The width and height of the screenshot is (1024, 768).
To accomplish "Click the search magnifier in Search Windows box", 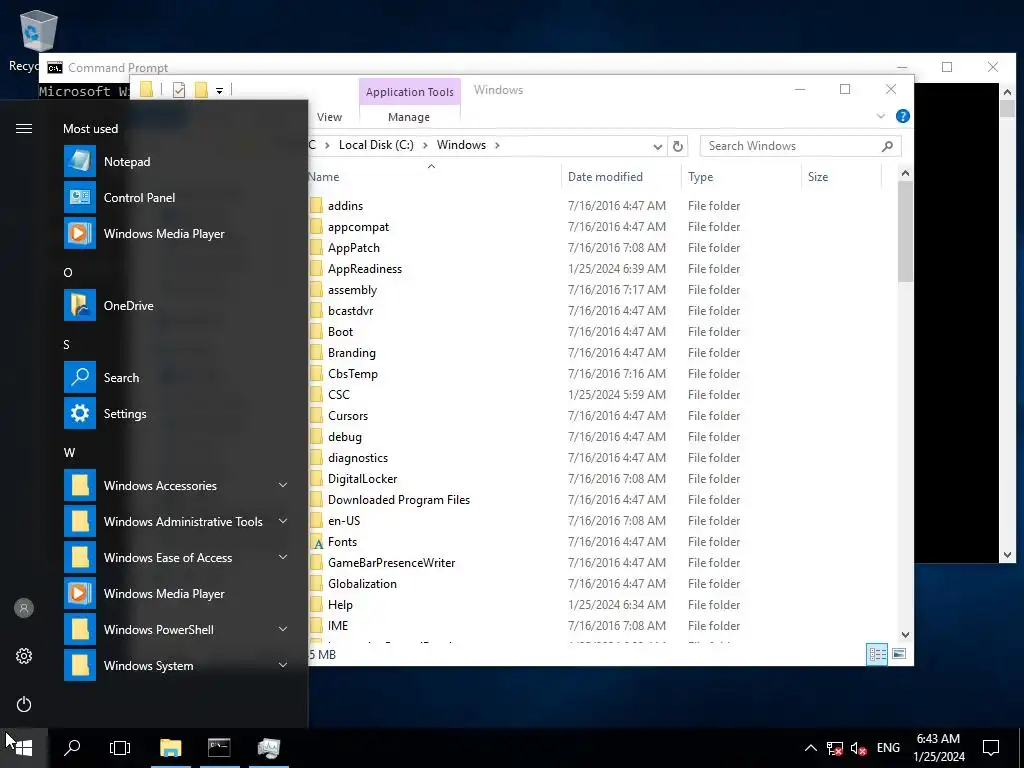I will pos(887,146).
